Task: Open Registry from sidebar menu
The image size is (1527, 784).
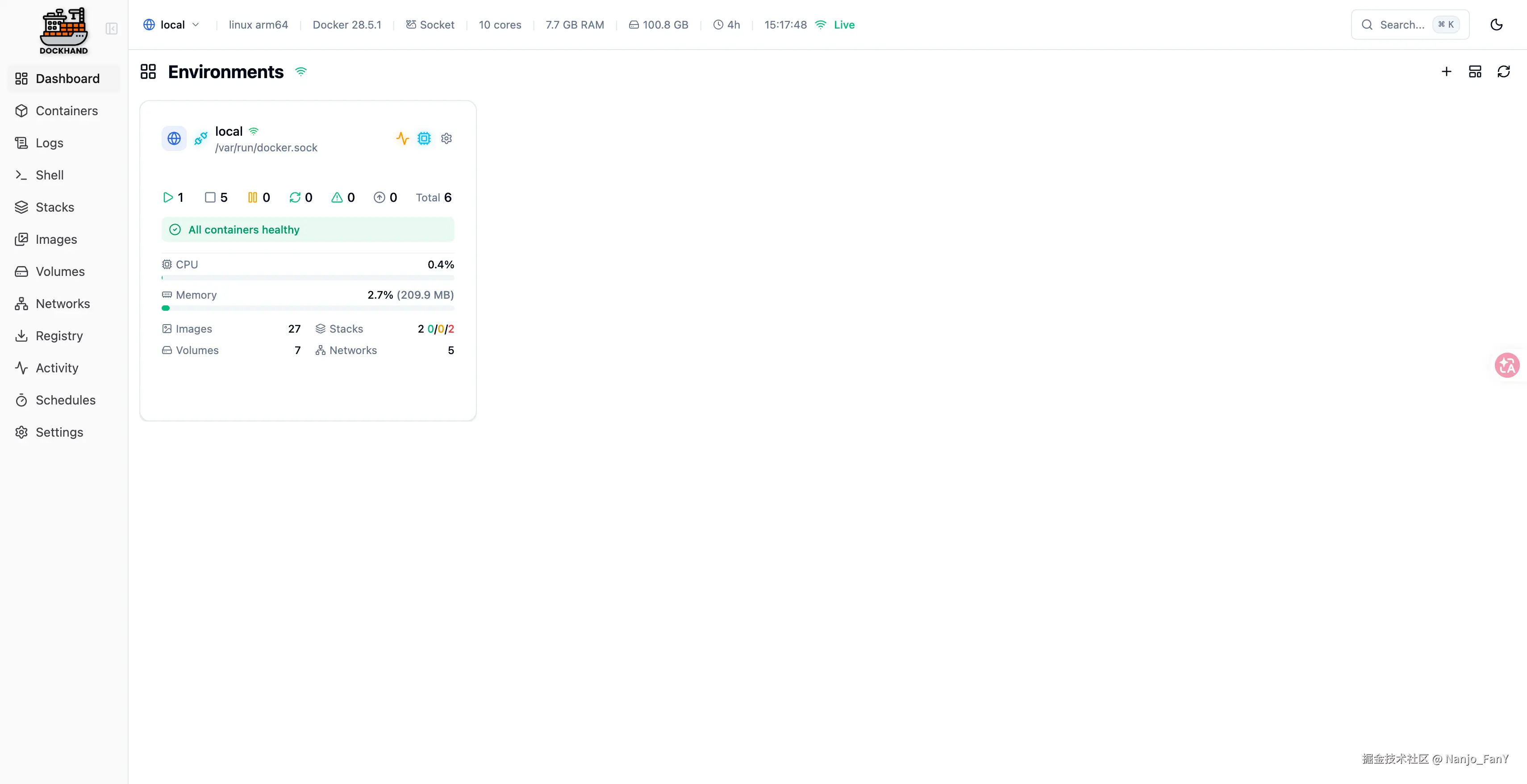Action: 58,336
